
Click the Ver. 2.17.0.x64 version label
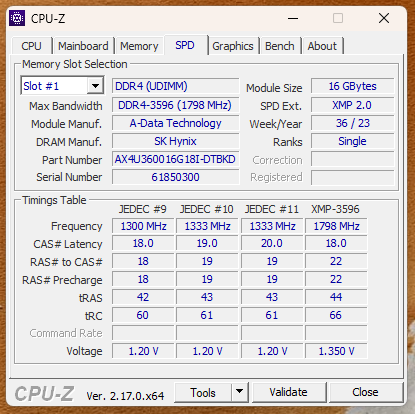(125, 396)
